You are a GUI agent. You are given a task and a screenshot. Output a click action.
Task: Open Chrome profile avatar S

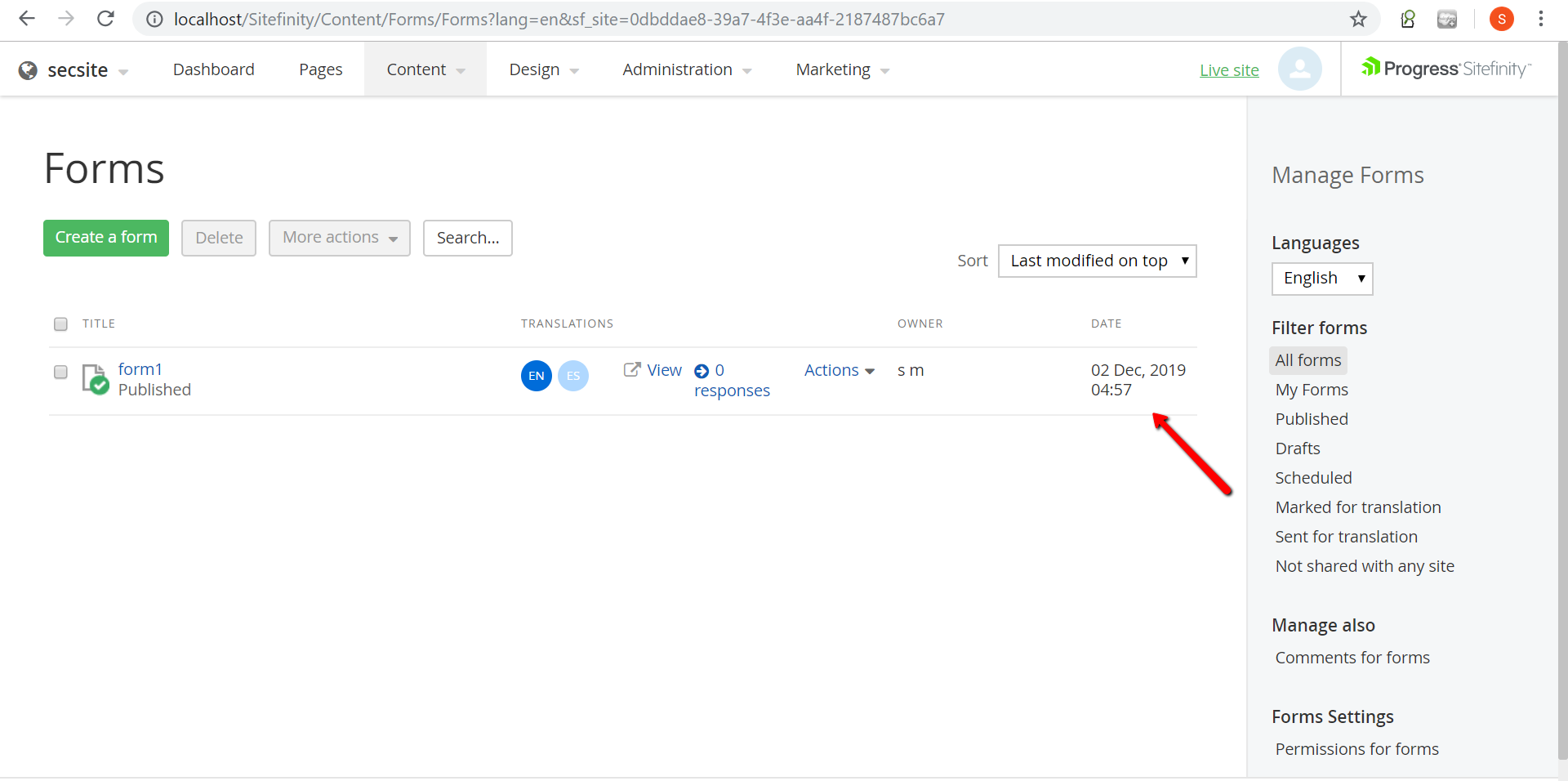(1502, 19)
